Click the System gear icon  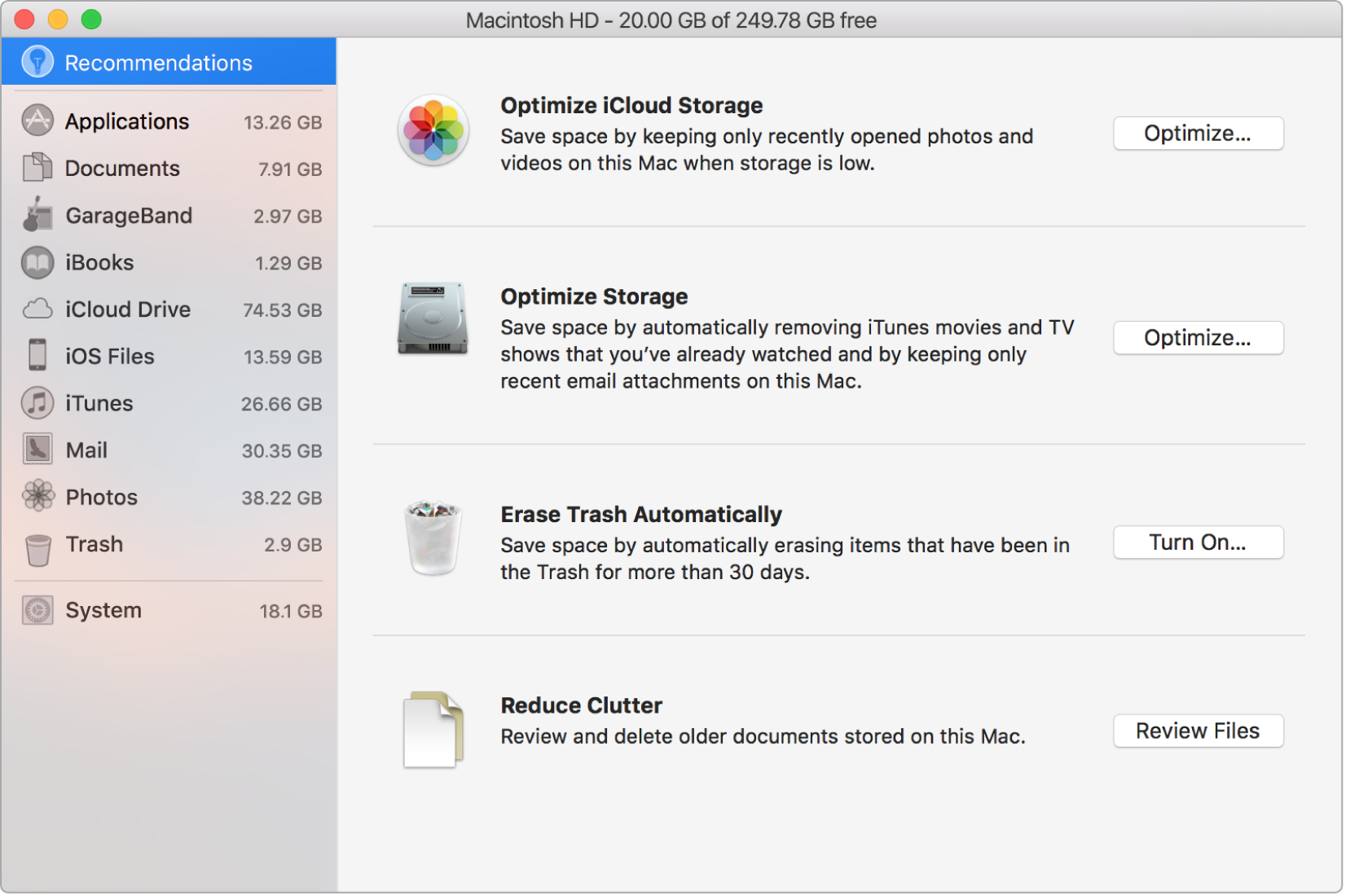tap(37, 611)
